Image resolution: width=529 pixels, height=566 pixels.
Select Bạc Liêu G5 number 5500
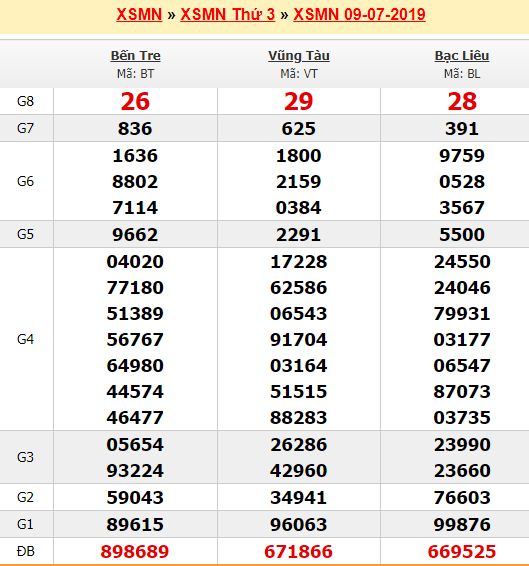click(x=462, y=234)
